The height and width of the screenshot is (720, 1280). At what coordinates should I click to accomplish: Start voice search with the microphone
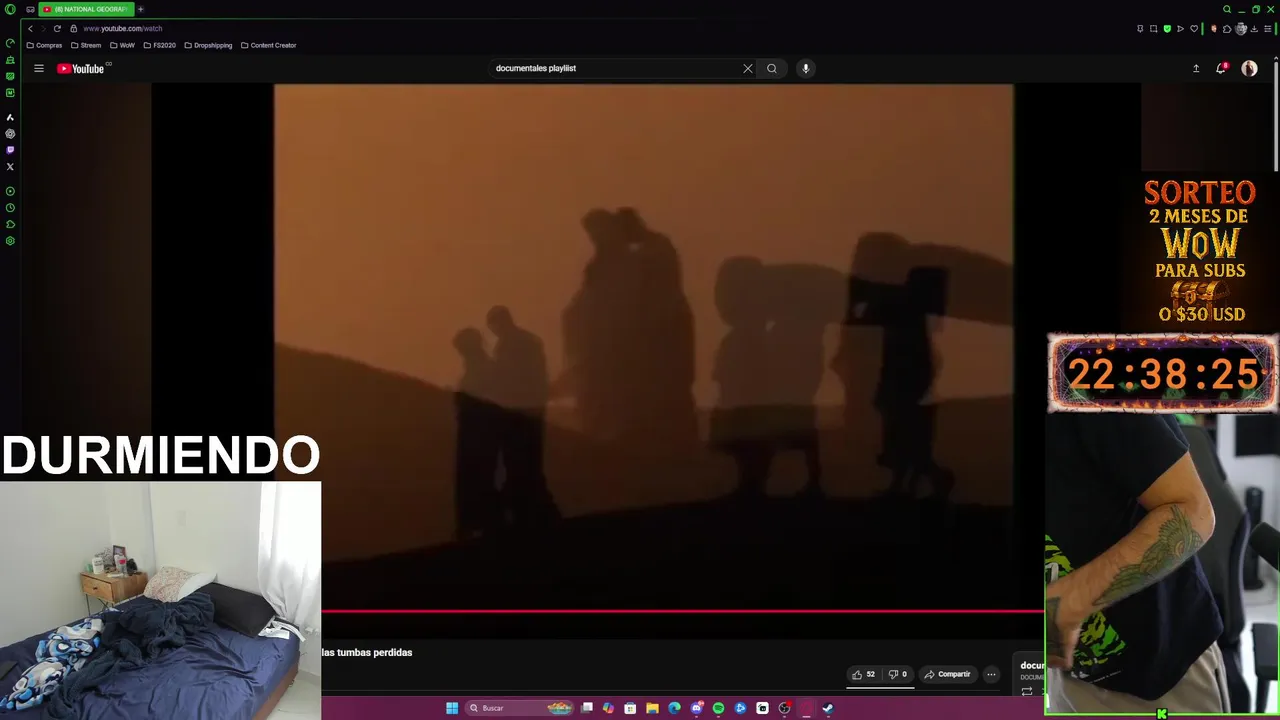[805, 68]
